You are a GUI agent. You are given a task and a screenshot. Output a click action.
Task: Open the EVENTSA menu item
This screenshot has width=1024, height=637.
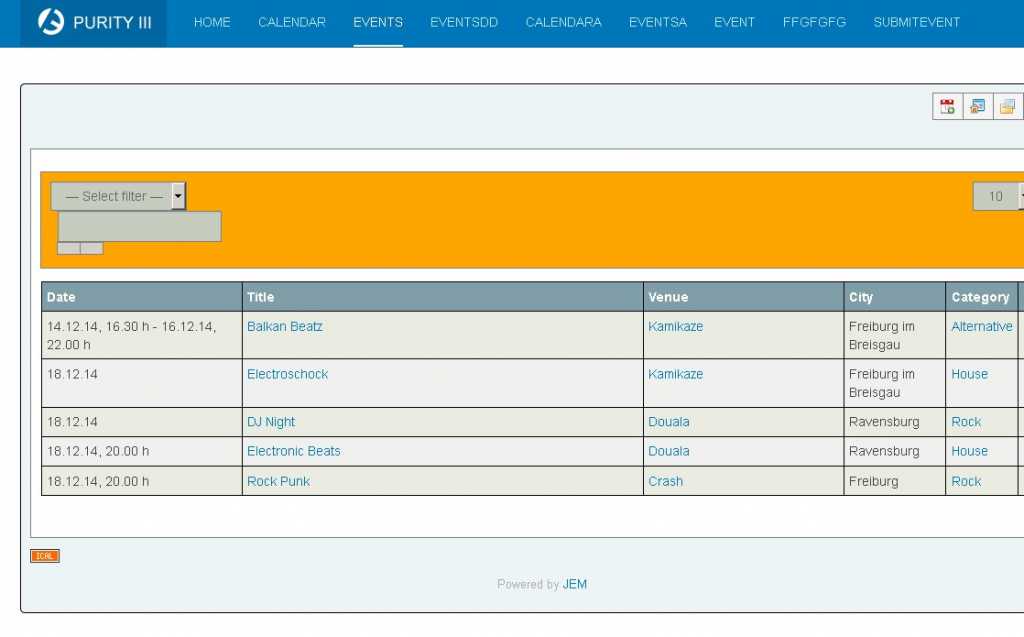click(658, 23)
